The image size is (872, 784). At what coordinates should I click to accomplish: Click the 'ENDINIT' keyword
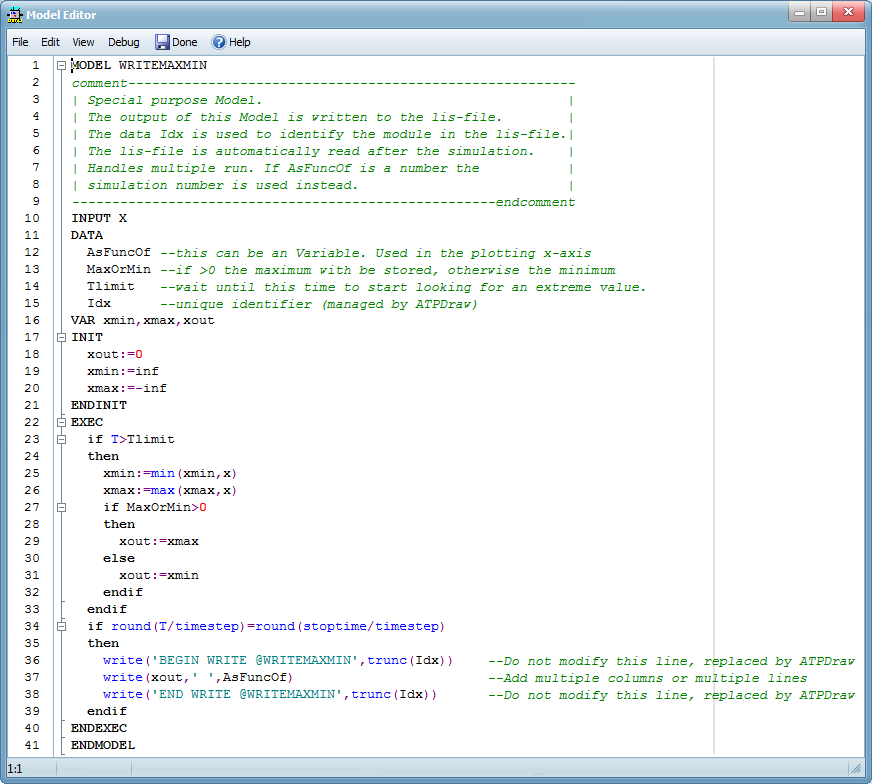(99, 405)
